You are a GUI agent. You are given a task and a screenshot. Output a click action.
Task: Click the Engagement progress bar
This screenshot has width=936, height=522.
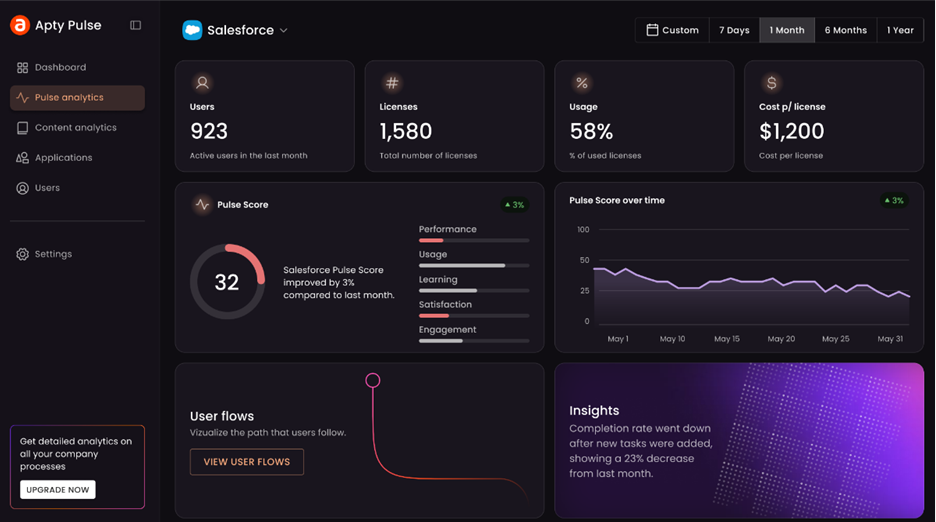coord(474,340)
